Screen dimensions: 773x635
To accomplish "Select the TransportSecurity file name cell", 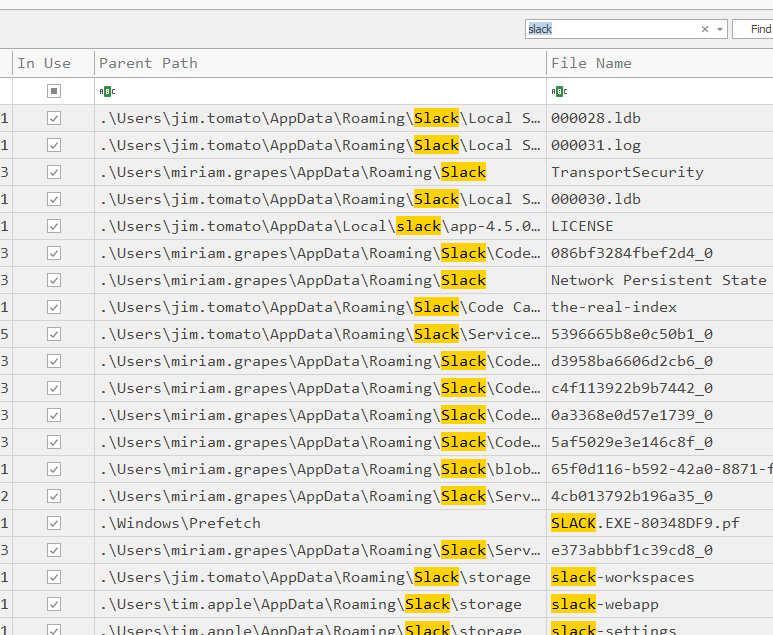I will point(627,172).
